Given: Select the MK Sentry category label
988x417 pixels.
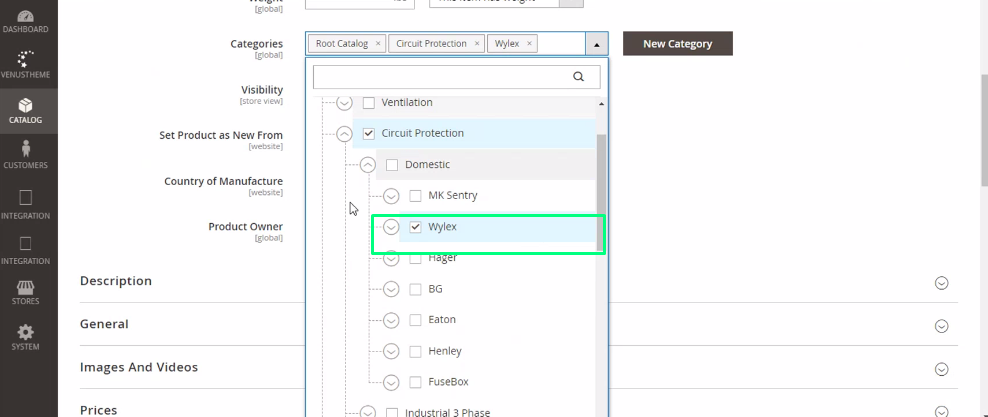Looking at the screenshot, I should coord(453,195).
